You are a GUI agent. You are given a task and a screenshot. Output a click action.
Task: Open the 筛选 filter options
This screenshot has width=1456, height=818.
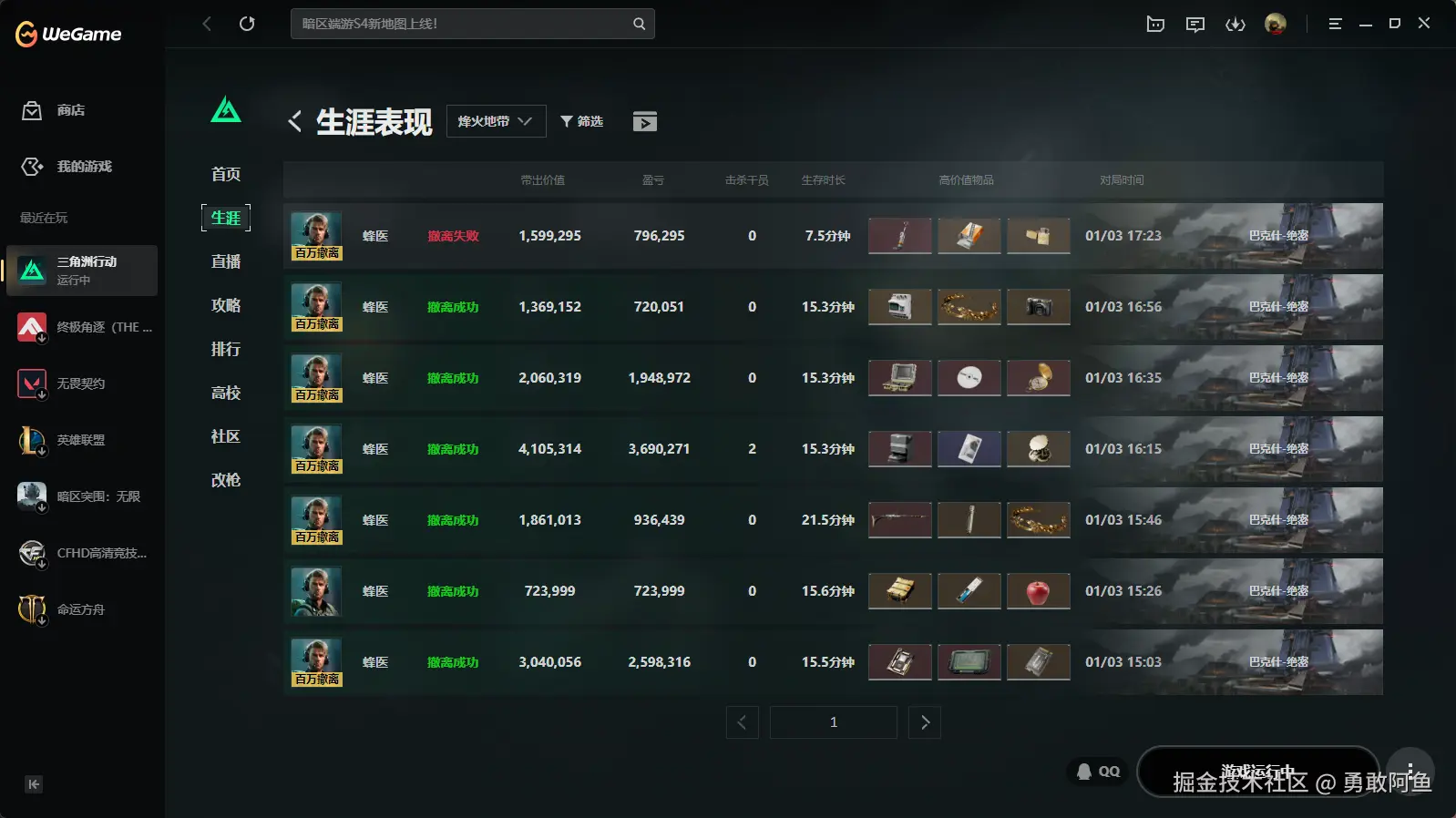[x=581, y=121]
